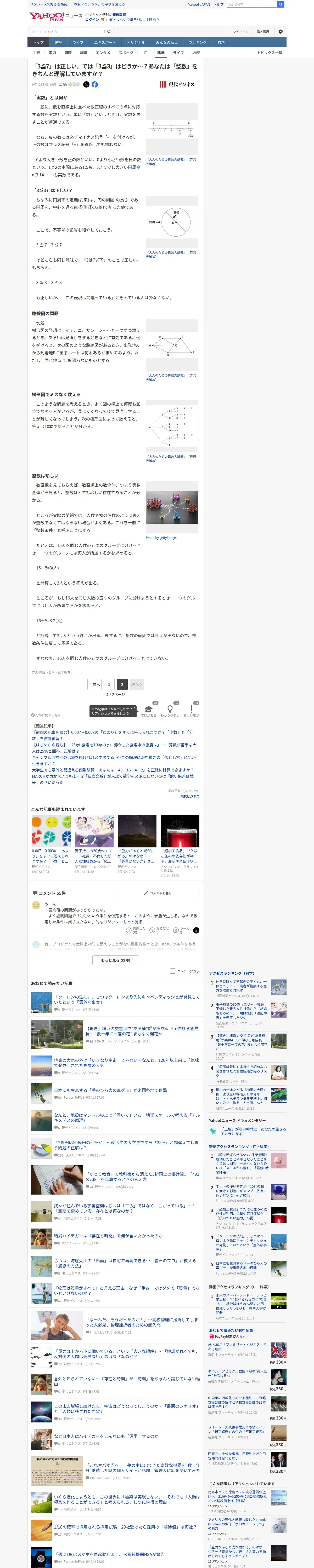314x1568 pixels.
Task: Open the circle diagram figure thumbnail
Action: point(172,222)
